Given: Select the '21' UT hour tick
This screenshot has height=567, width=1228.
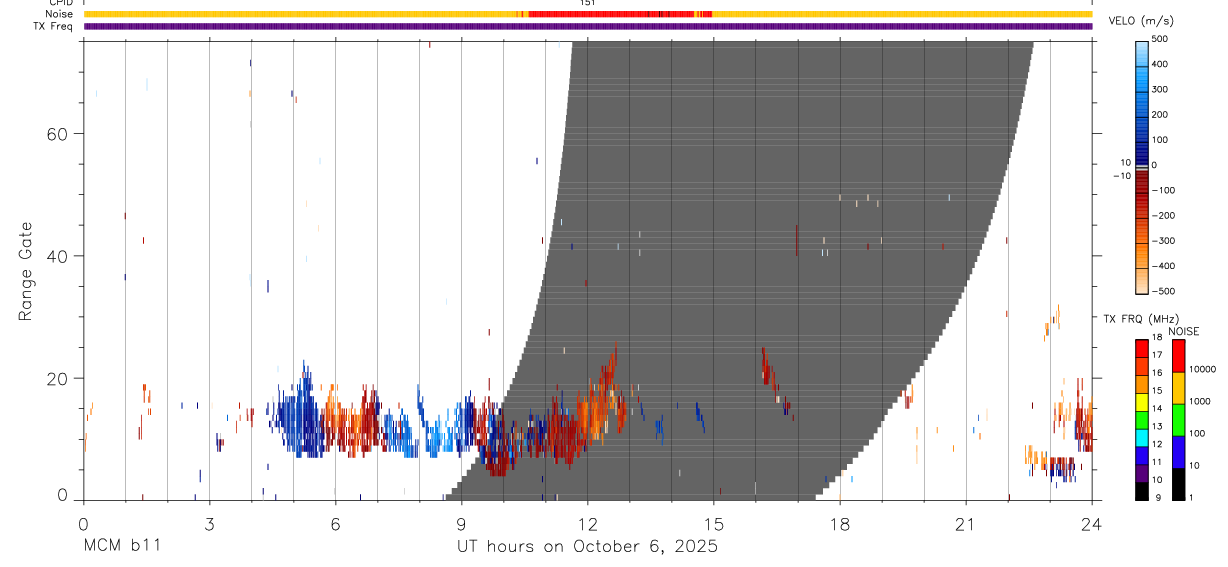Looking at the screenshot, I should tap(965, 524).
